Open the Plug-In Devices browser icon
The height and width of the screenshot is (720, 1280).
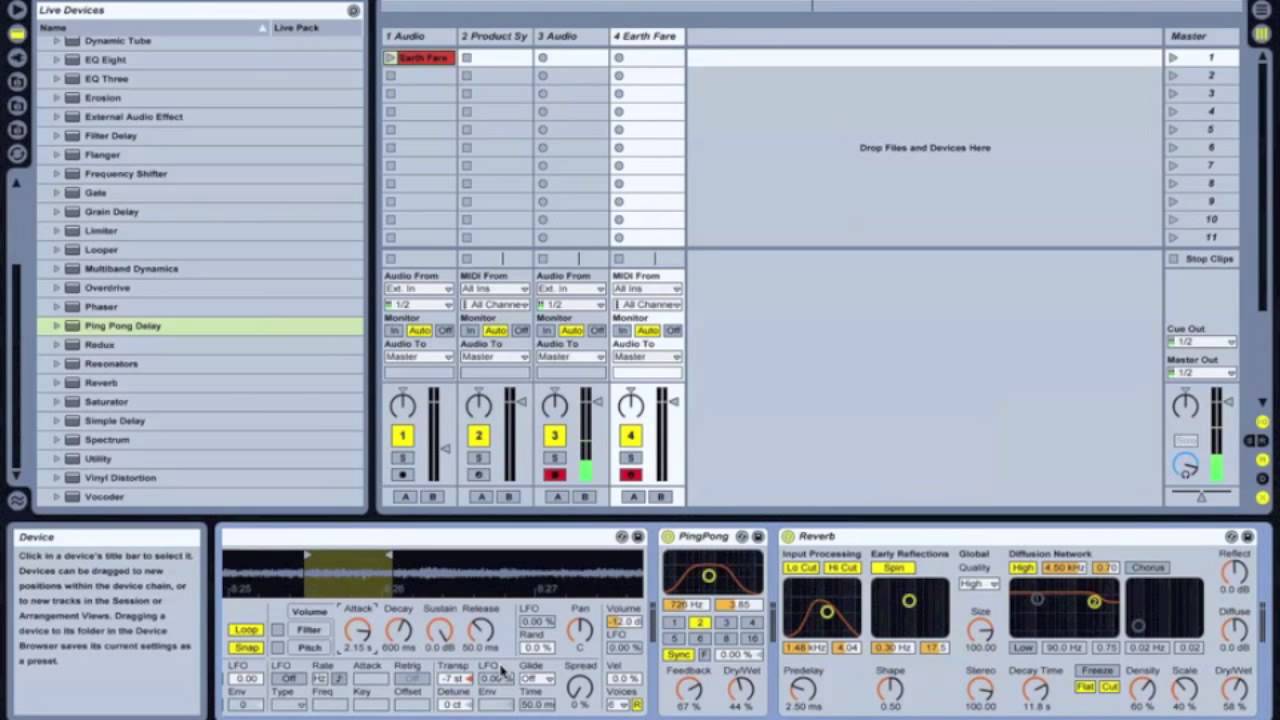[x=17, y=58]
